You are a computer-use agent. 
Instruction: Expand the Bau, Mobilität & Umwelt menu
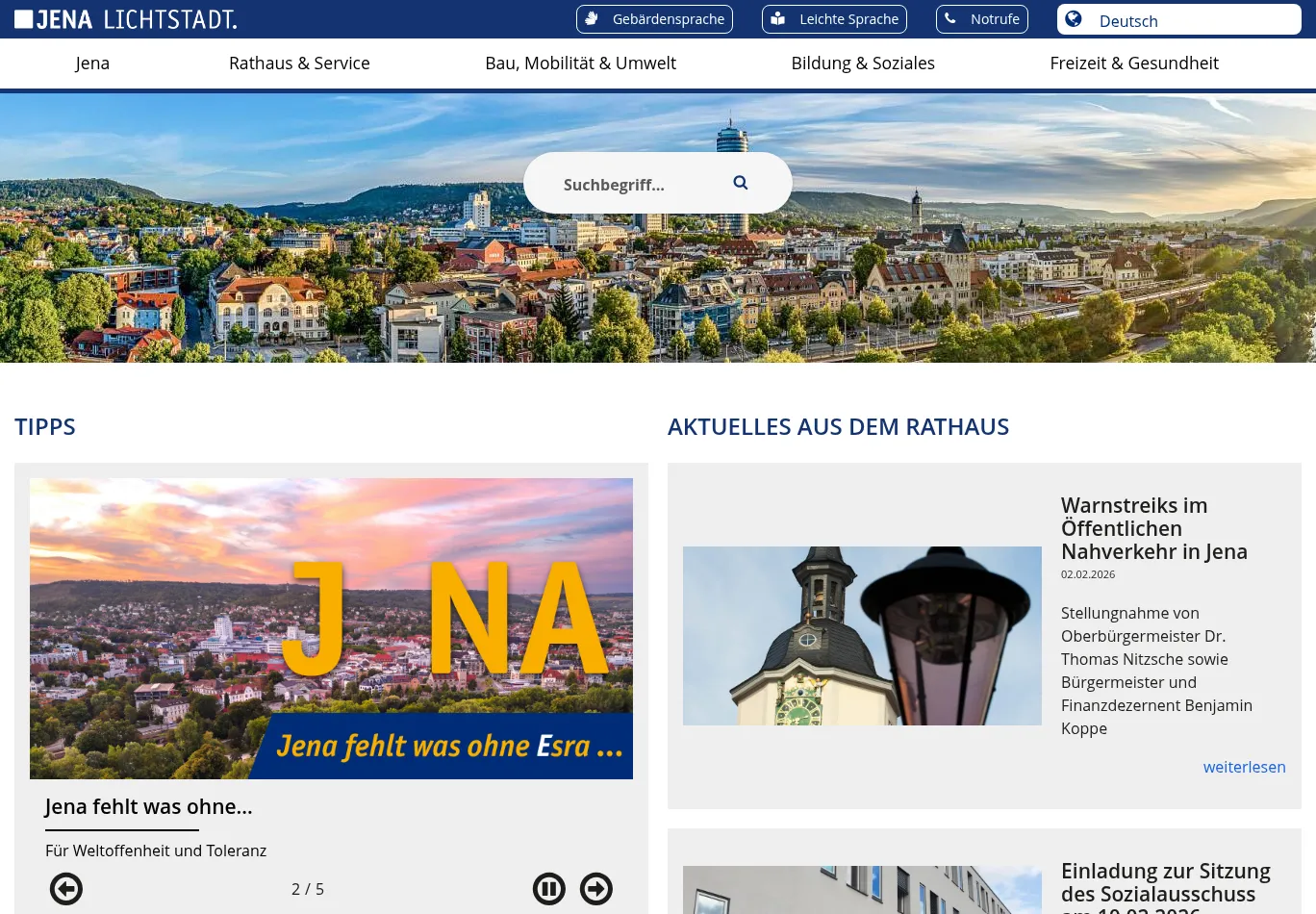click(x=580, y=63)
